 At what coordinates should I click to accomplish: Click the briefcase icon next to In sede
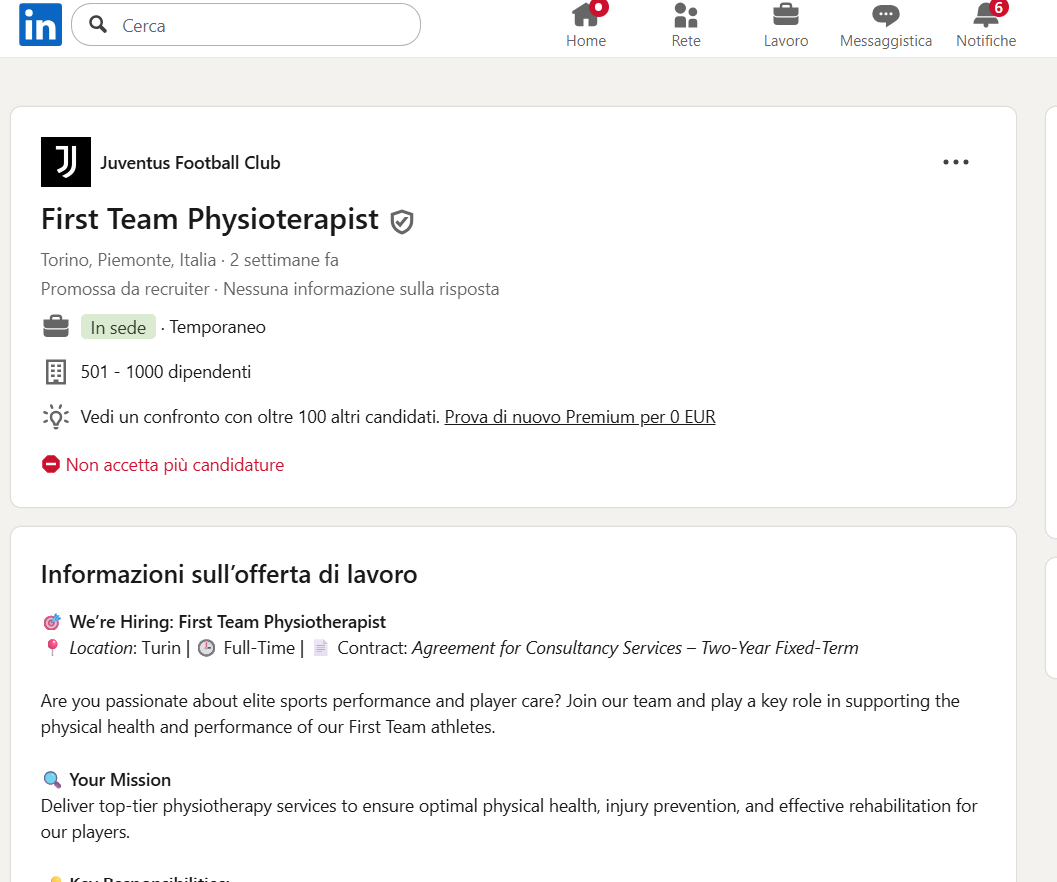56,326
